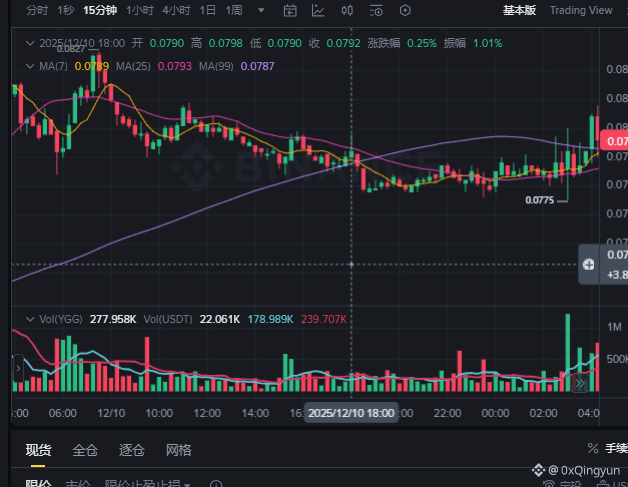
Task: Switch chart to Trading View mode
Action: [581, 10]
